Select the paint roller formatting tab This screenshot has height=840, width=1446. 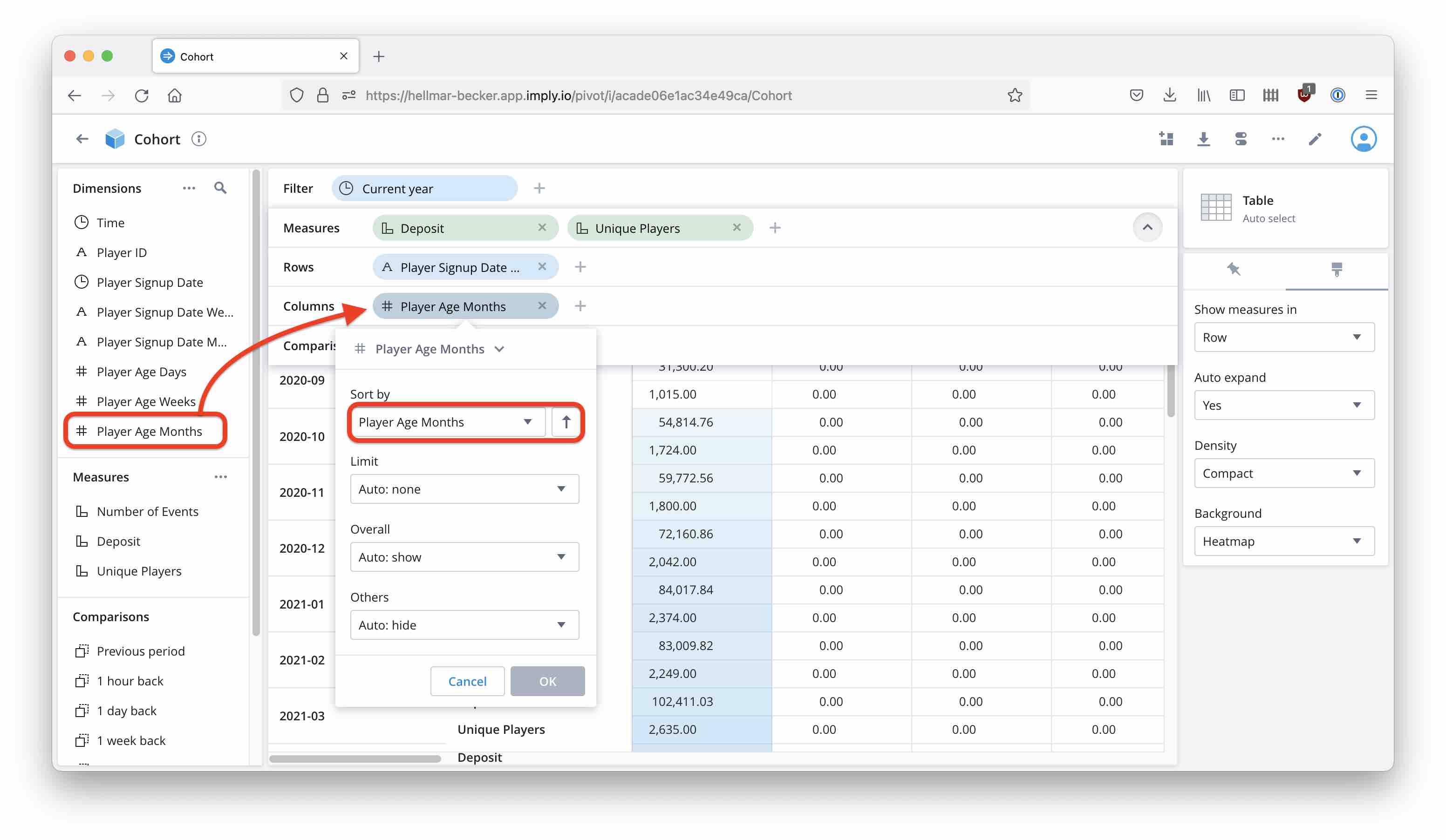tap(1337, 269)
